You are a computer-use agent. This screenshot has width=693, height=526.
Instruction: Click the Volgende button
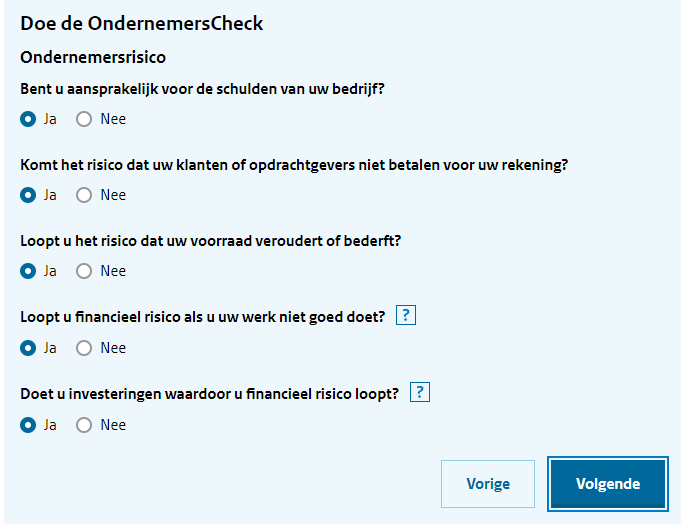click(x=608, y=484)
